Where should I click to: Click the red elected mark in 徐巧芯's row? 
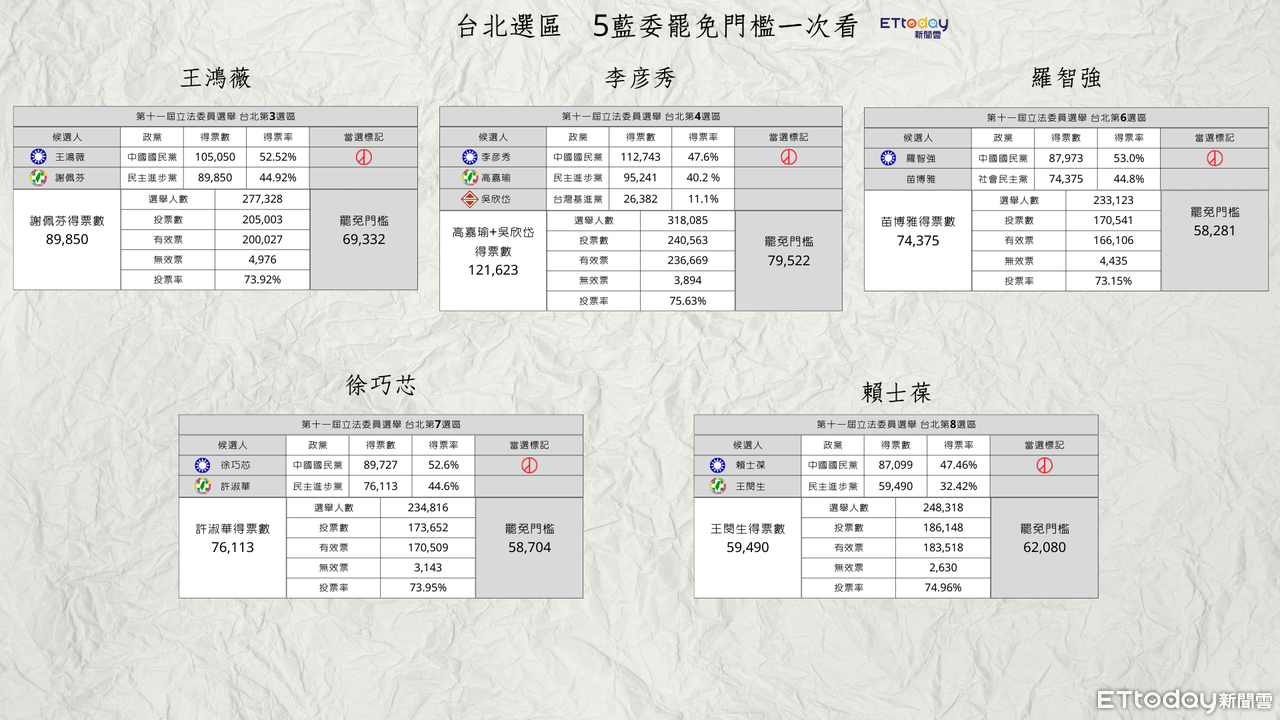click(530, 465)
